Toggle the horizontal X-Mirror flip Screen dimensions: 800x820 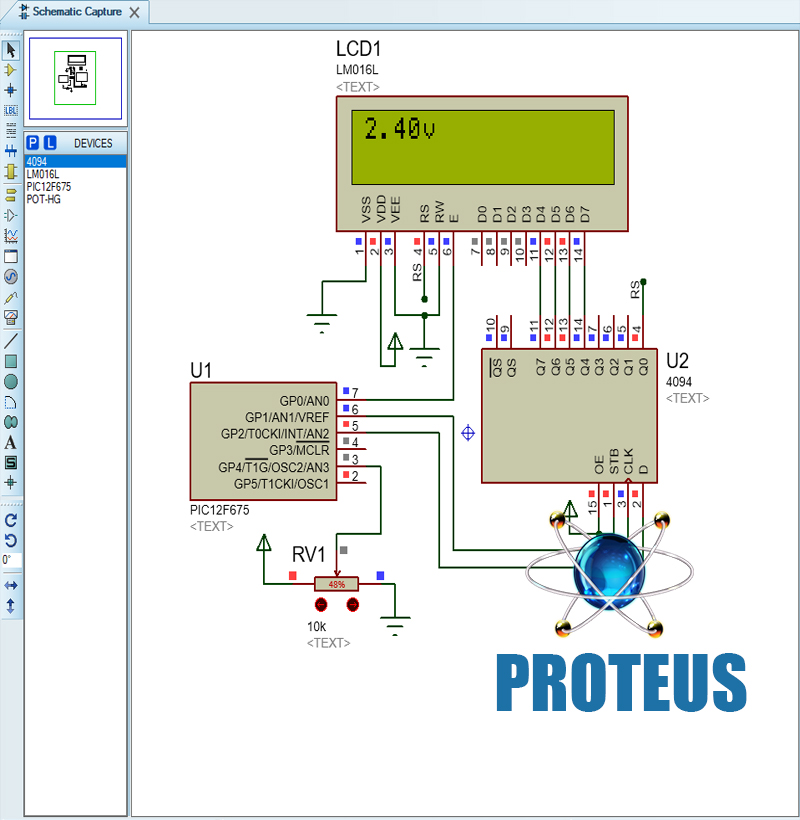(11, 585)
